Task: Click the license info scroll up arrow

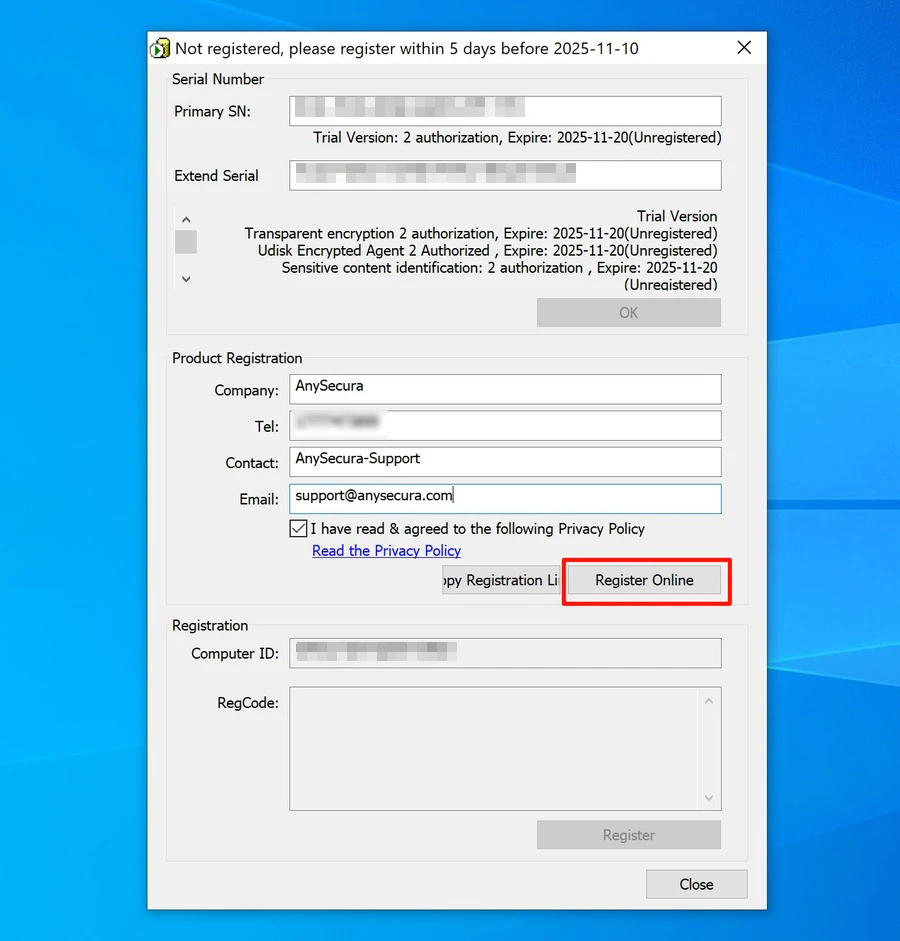Action: [x=186, y=220]
